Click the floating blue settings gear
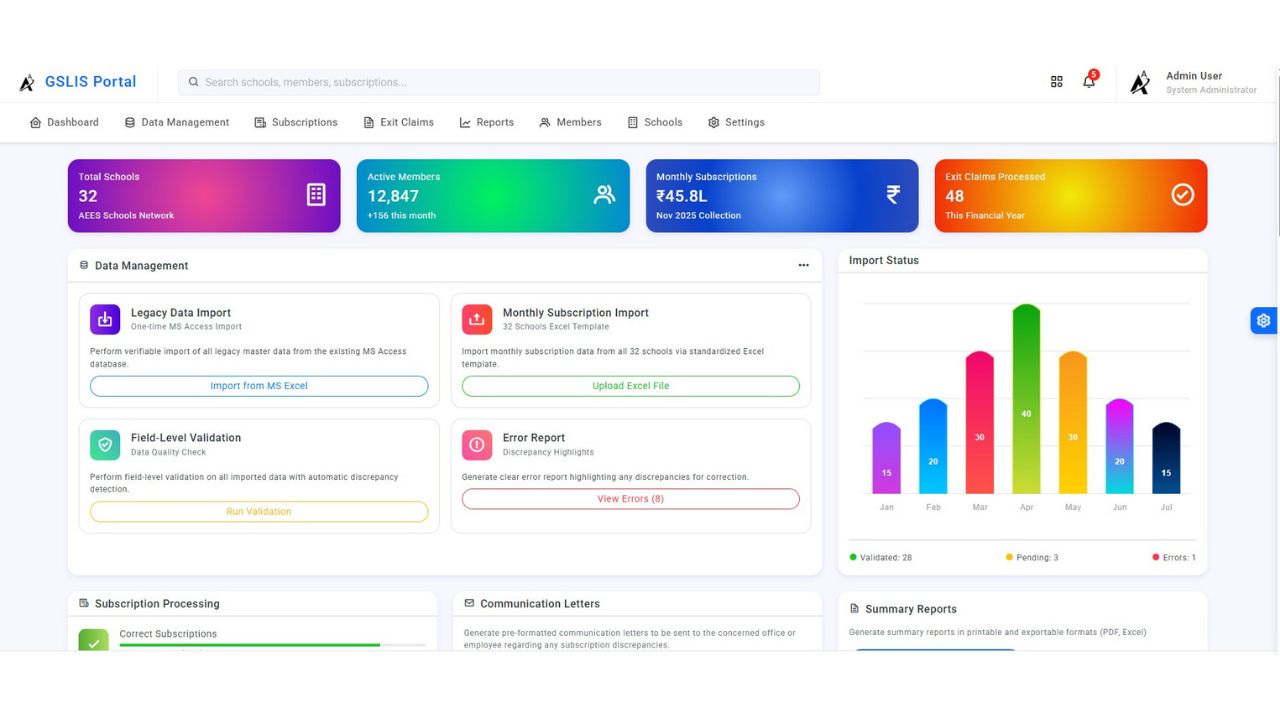The image size is (1280, 720). [x=1263, y=320]
